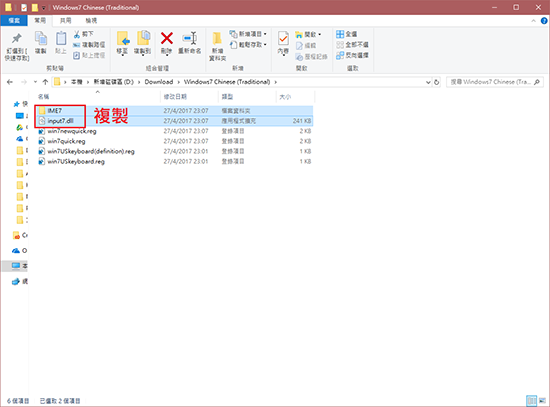Open the View ribbon tab
This screenshot has height=407, width=550.
click(91, 21)
